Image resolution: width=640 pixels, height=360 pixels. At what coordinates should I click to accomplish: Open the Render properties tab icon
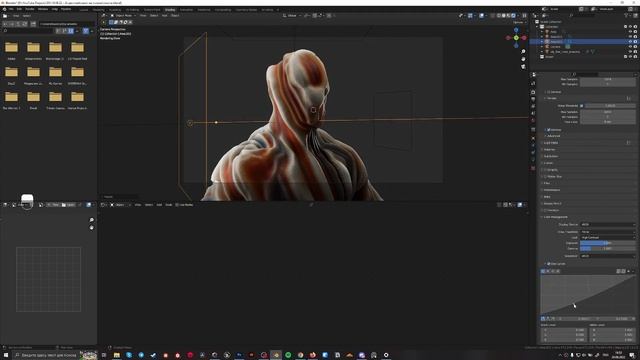point(533,92)
